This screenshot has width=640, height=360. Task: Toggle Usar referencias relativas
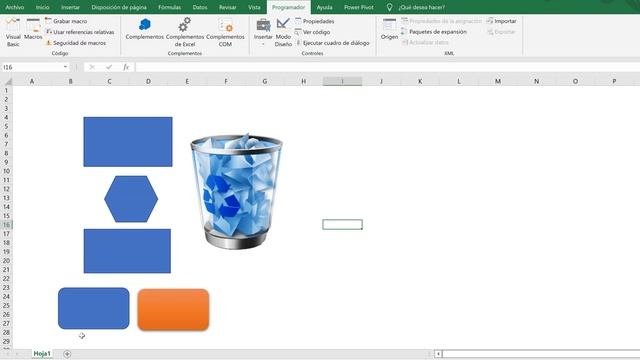(x=80, y=32)
